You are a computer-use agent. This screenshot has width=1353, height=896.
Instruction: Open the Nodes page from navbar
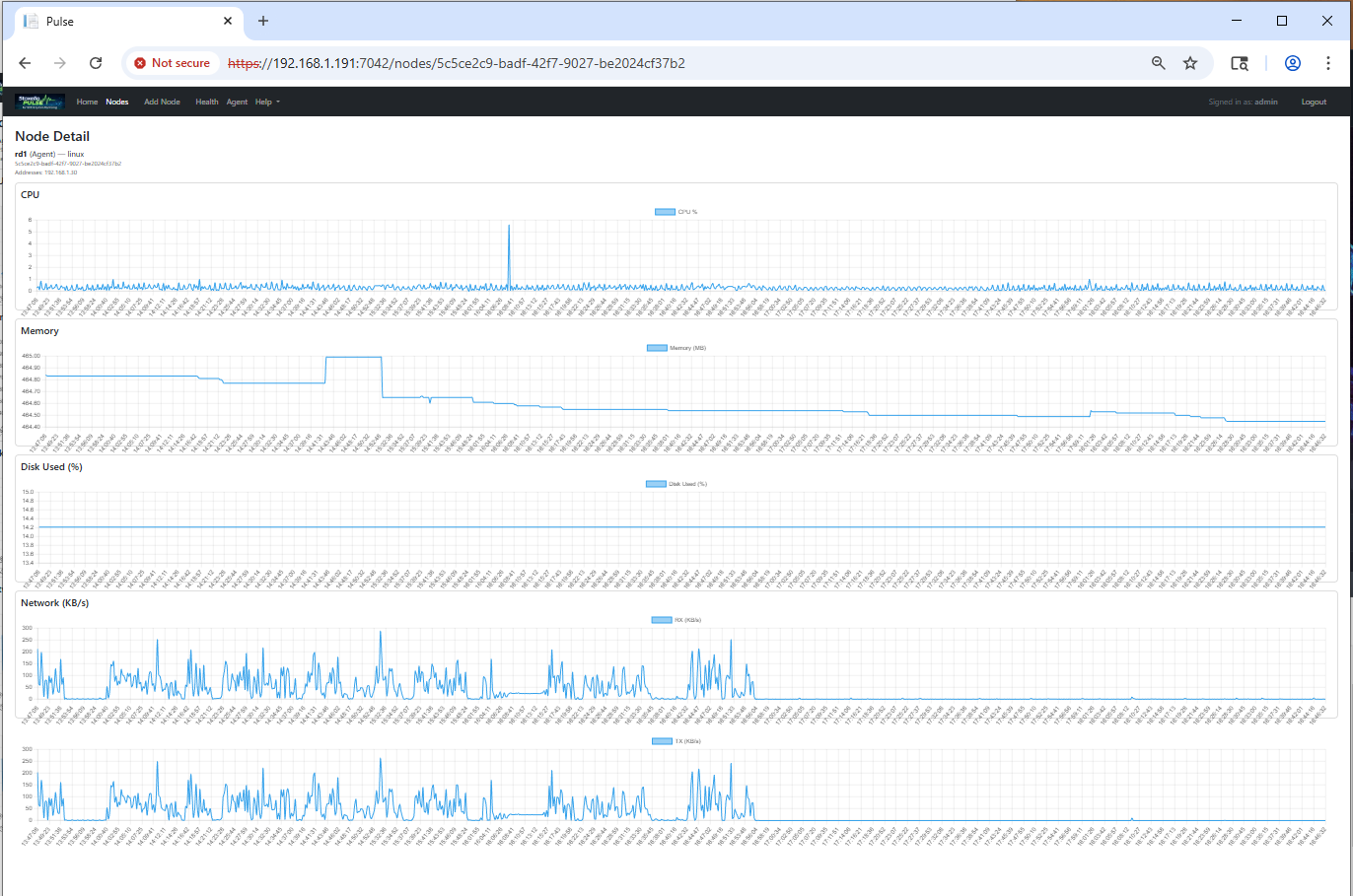pyautogui.click(x=117, y=102)
